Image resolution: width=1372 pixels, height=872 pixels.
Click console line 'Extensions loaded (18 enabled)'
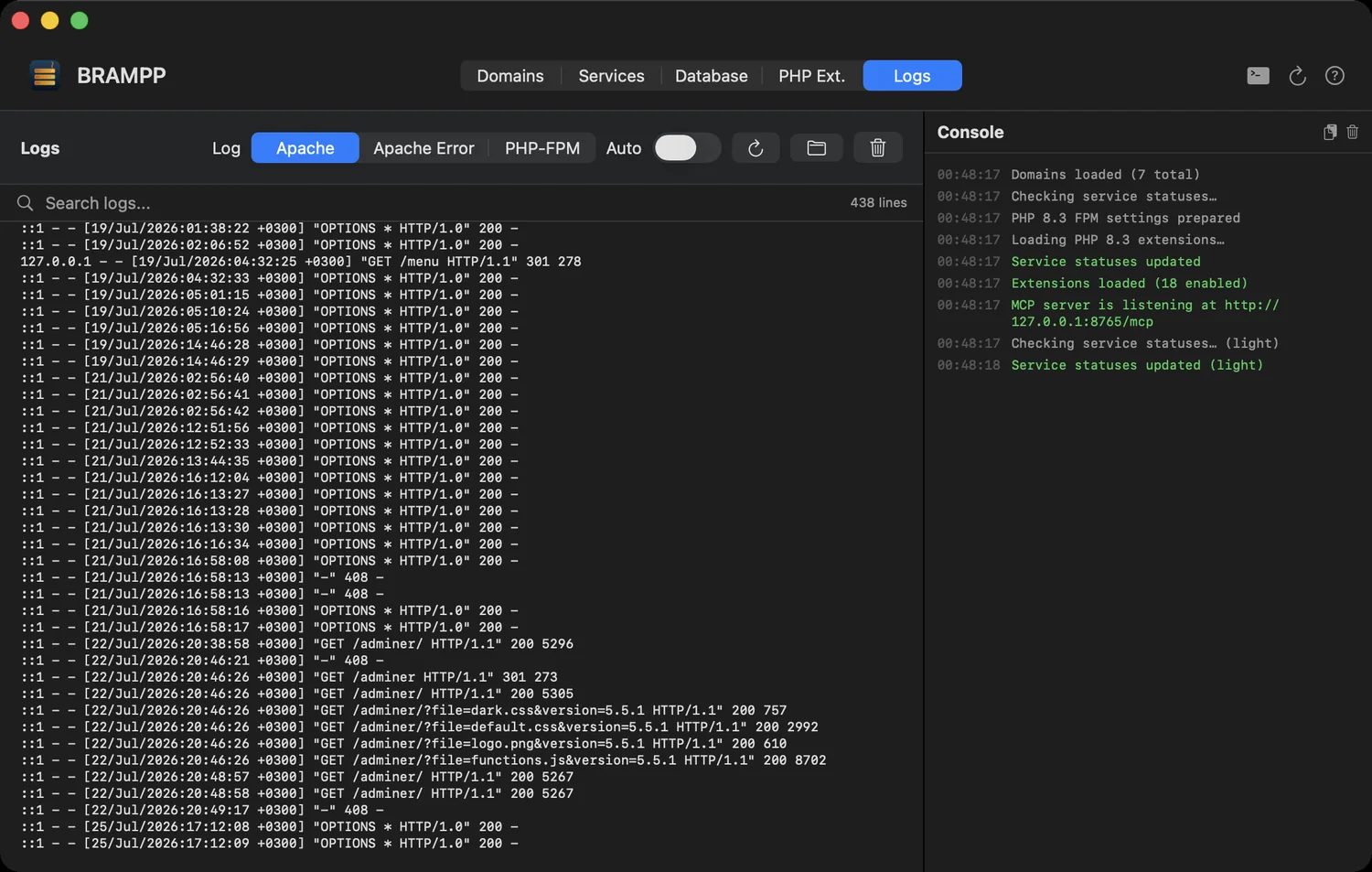(1129, 284)
